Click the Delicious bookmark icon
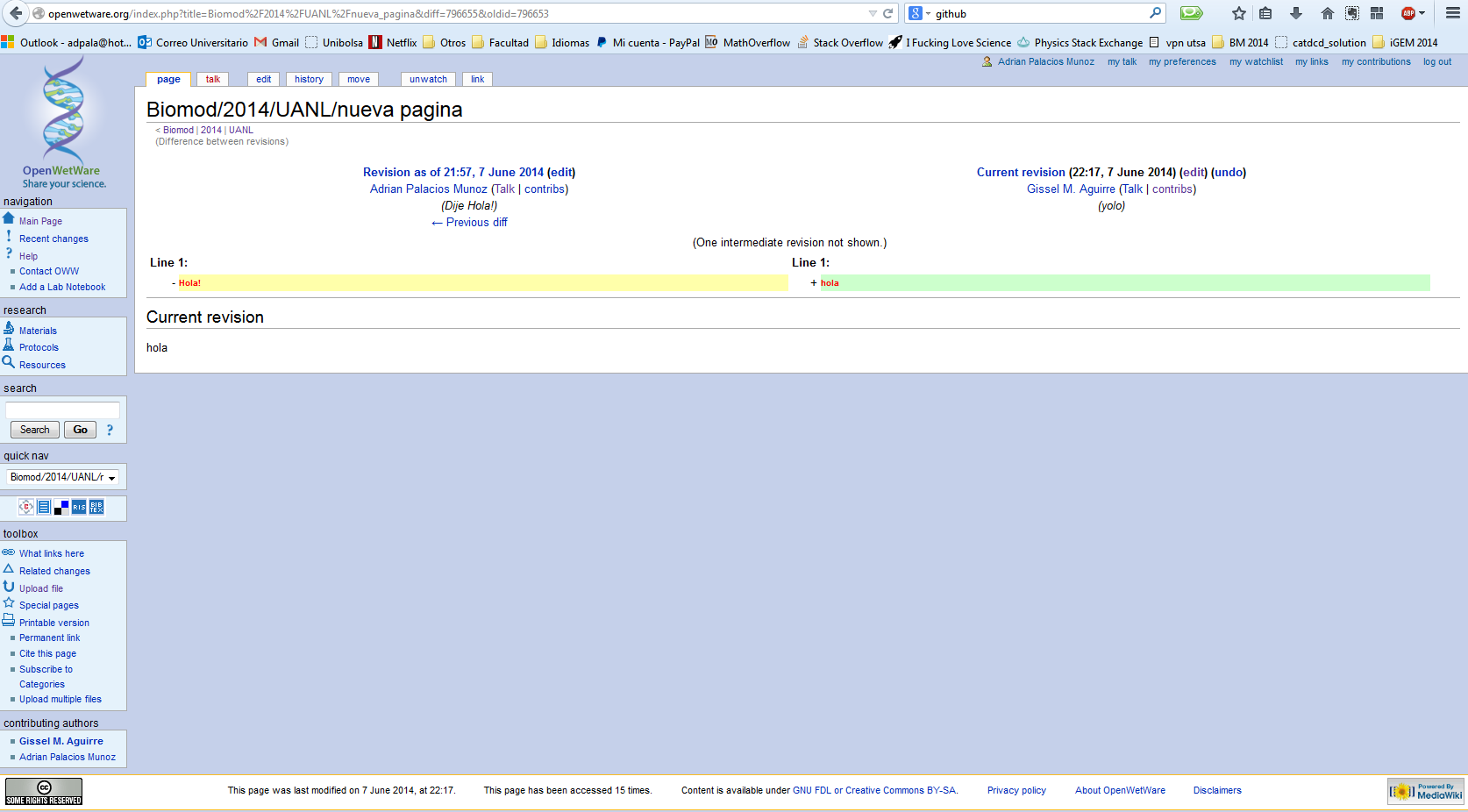The image size is (1468, 812). (61, 507)
